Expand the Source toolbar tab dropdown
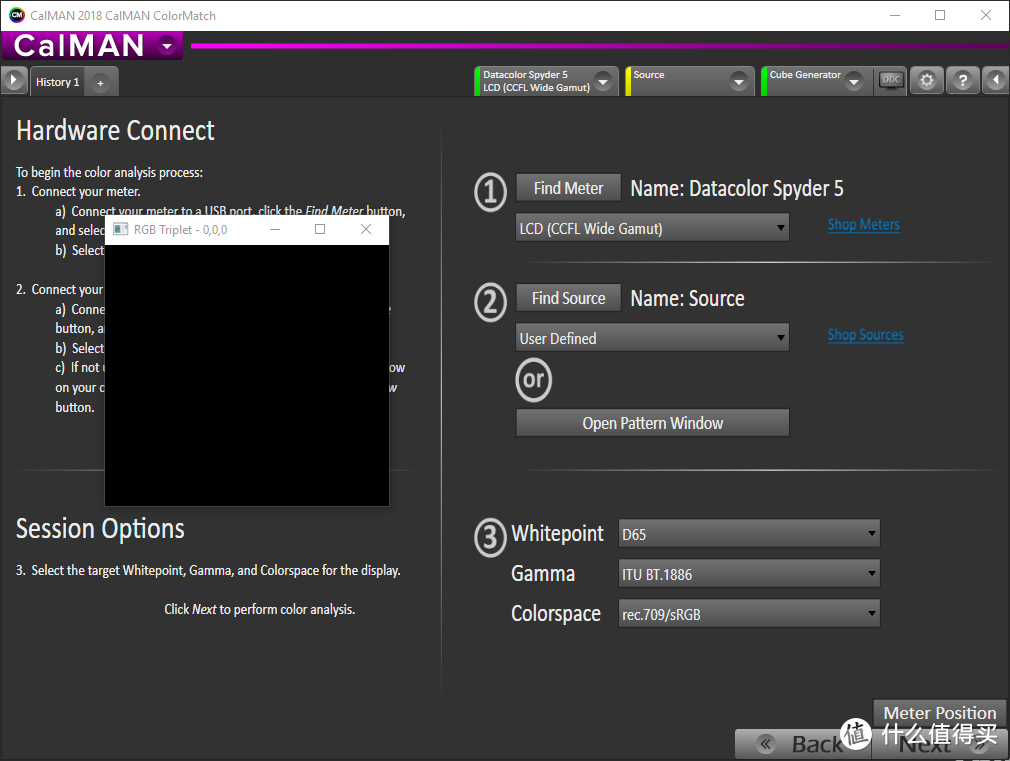Viewport: 1010px width, 761px height. [739, 82]
